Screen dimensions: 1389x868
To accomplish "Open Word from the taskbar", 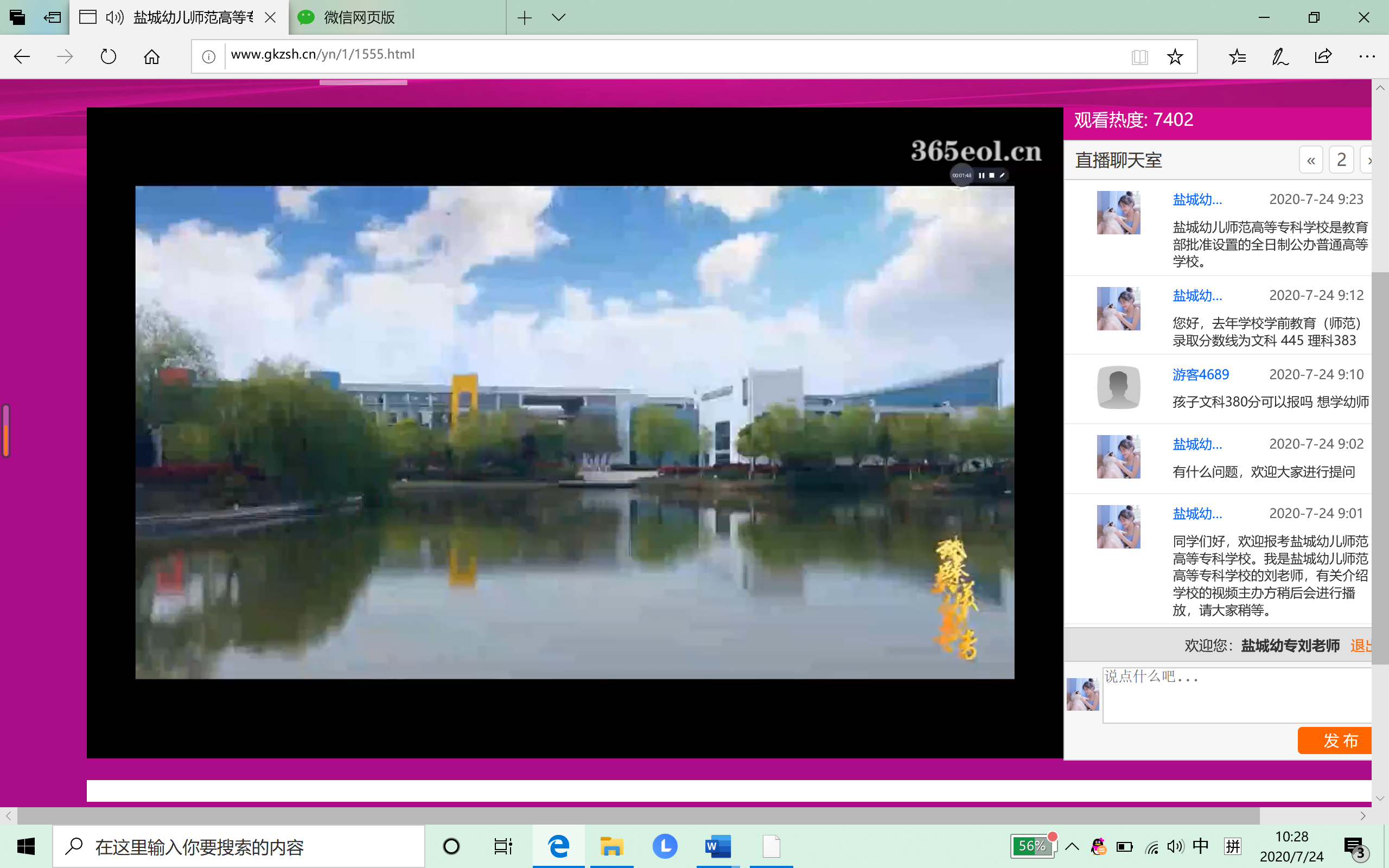I will [717, 846].
